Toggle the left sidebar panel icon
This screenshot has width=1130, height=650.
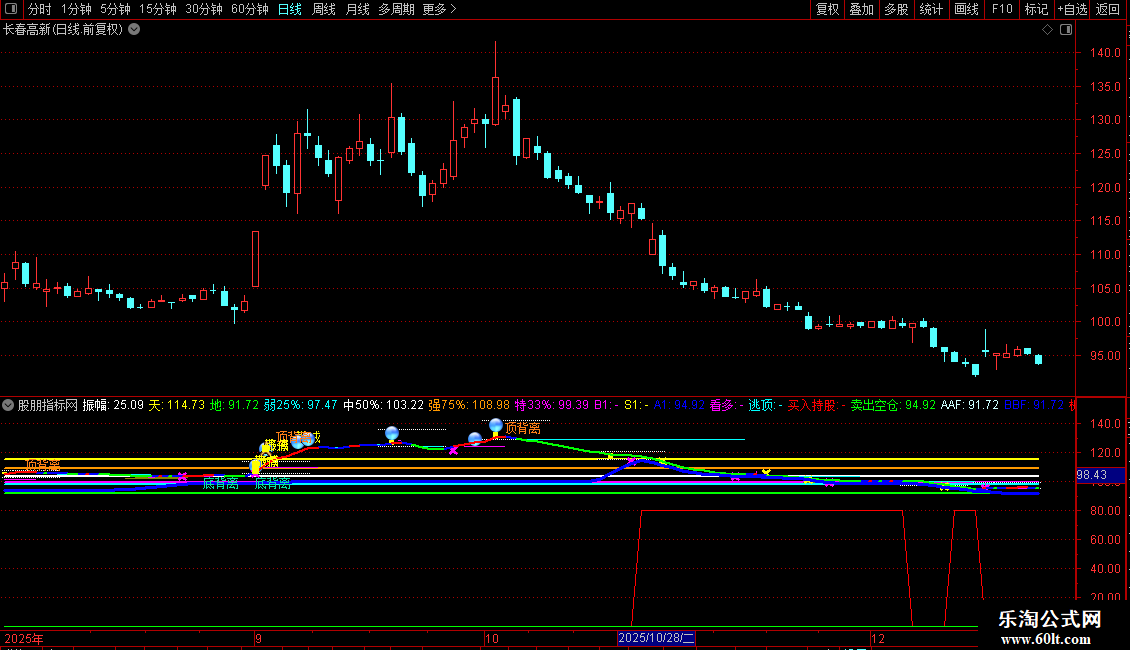click(x=10, y=9)
